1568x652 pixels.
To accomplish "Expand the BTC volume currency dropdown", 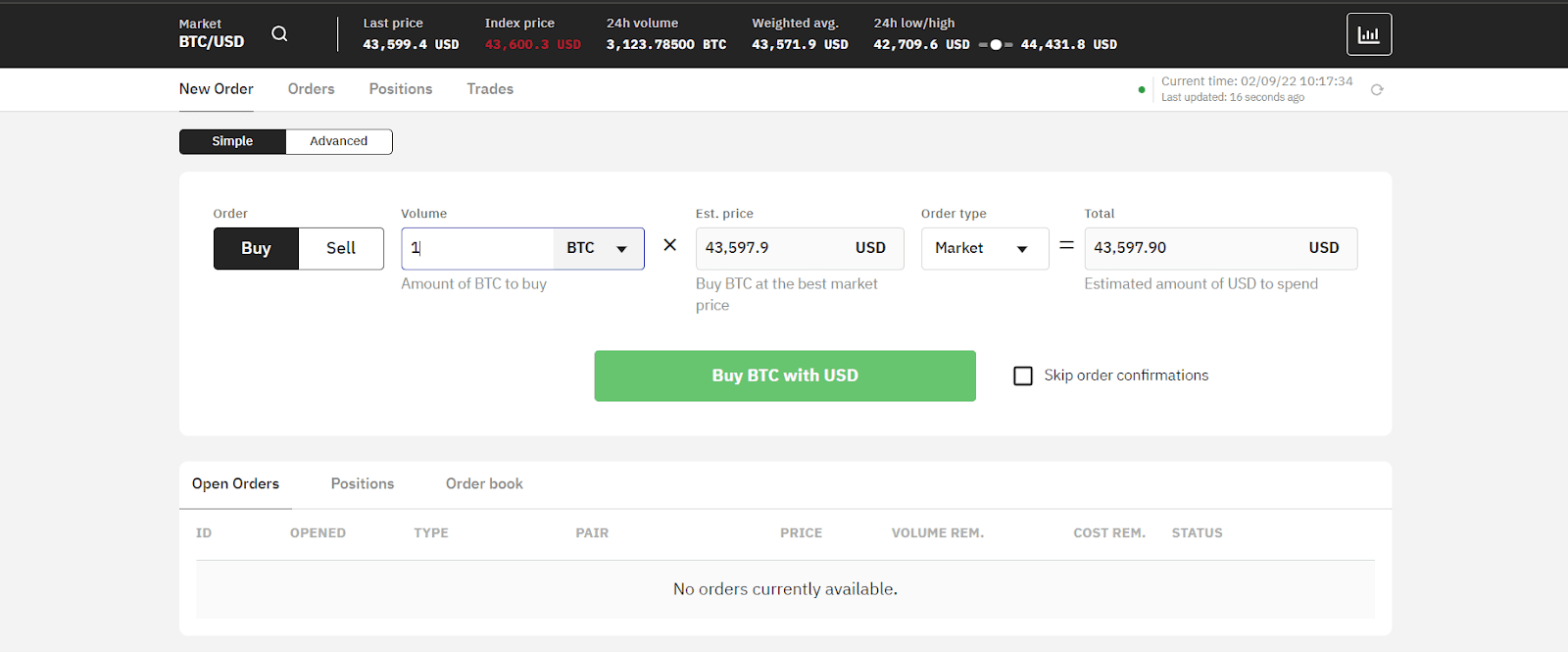I will coord(598,249).
